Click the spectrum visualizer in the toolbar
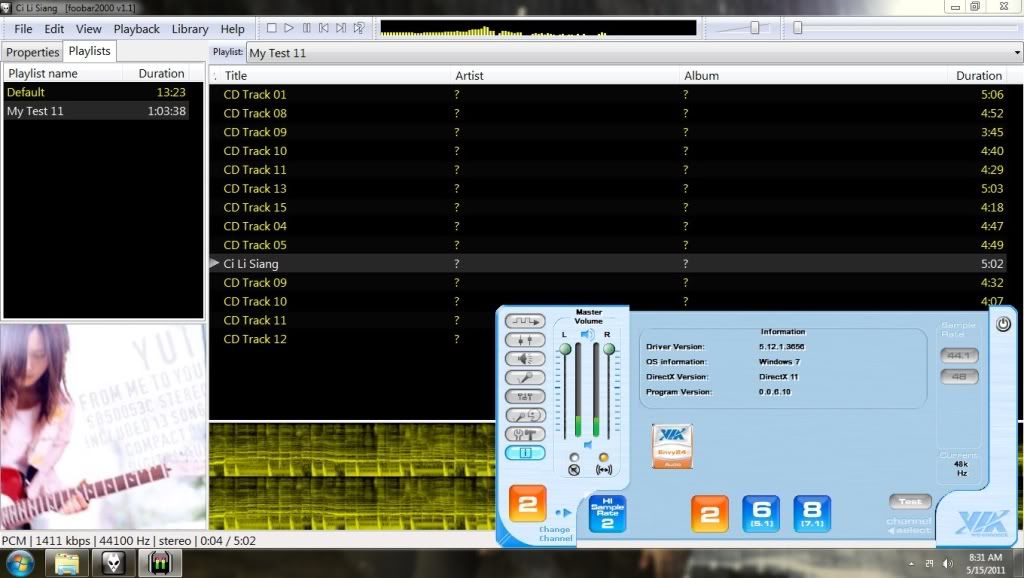 pos(538,28)
